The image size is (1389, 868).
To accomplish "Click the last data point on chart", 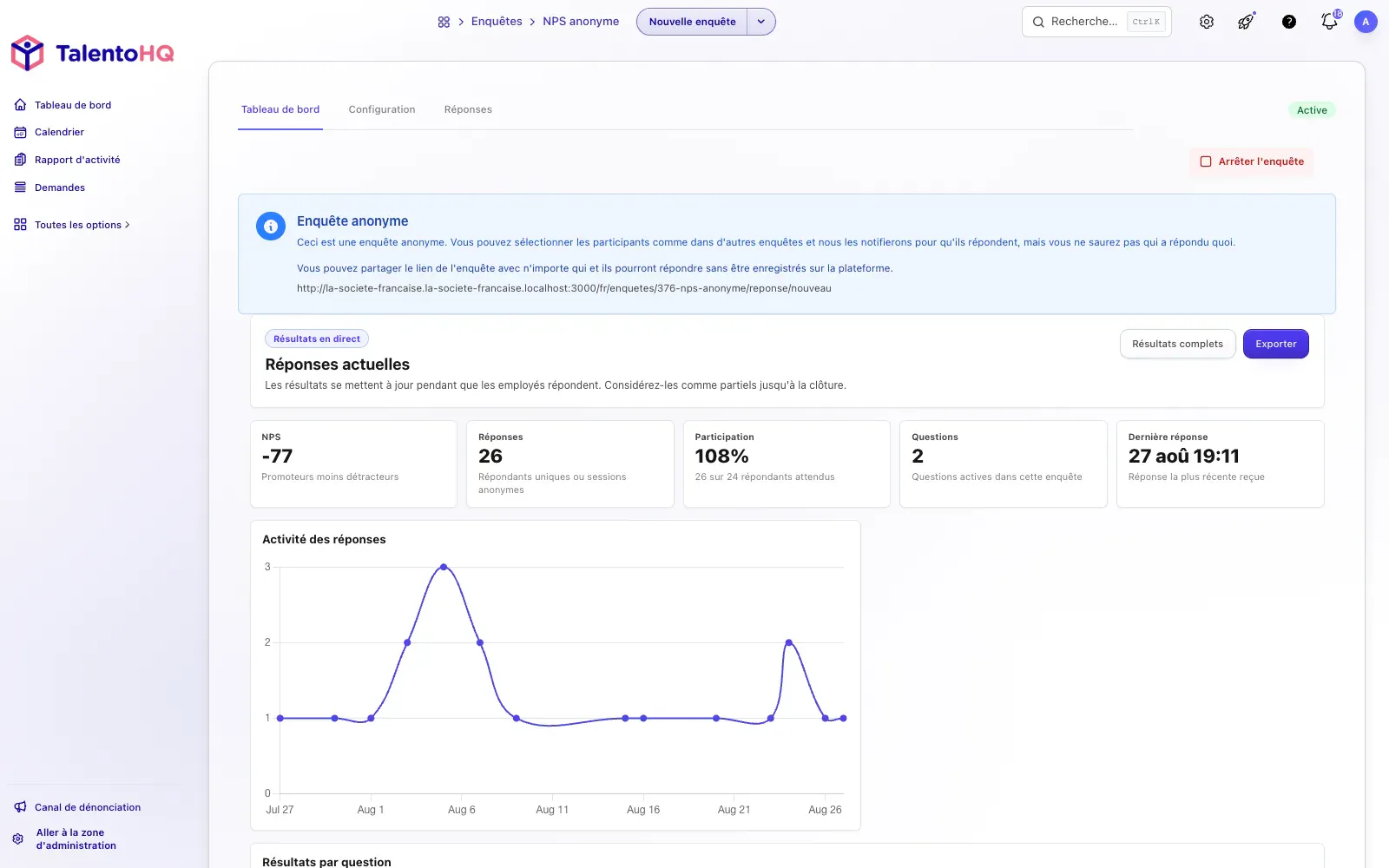I will (843, 718).
